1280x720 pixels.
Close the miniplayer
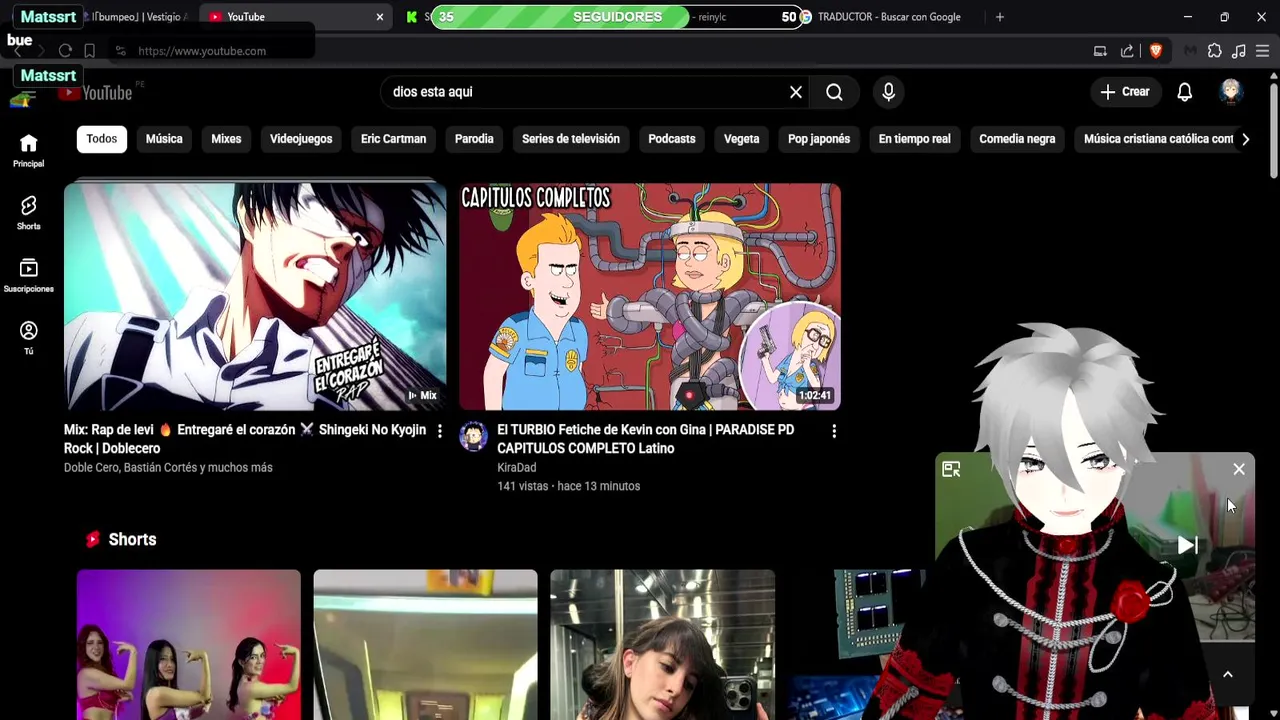pyautogui.click(x=1239, y=469)
